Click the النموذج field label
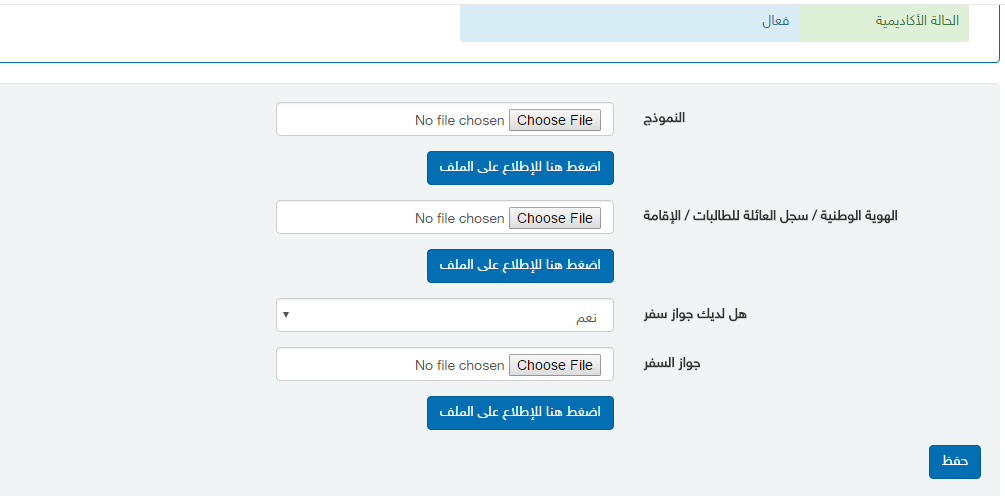Viewport: 1005px width, 496px height. pyautogui.click(x=664, y=118)
